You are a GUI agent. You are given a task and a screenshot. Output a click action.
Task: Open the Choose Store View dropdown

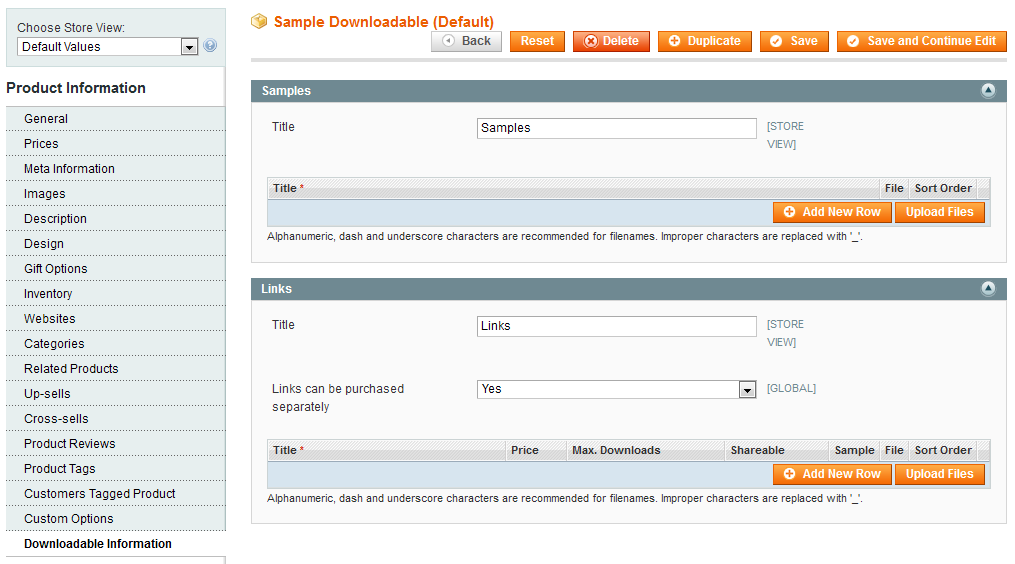pyautogui.click(x=107, y=47)
